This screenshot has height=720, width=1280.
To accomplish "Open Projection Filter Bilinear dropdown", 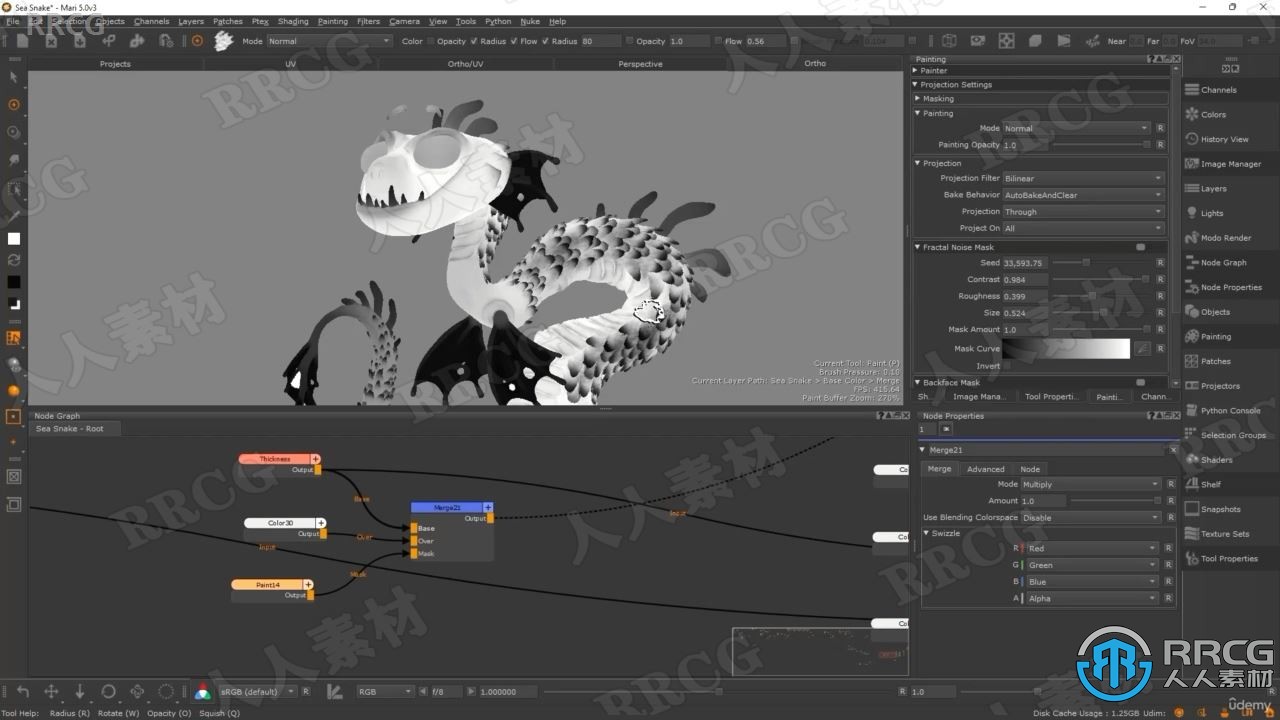I will (1084, 178).
